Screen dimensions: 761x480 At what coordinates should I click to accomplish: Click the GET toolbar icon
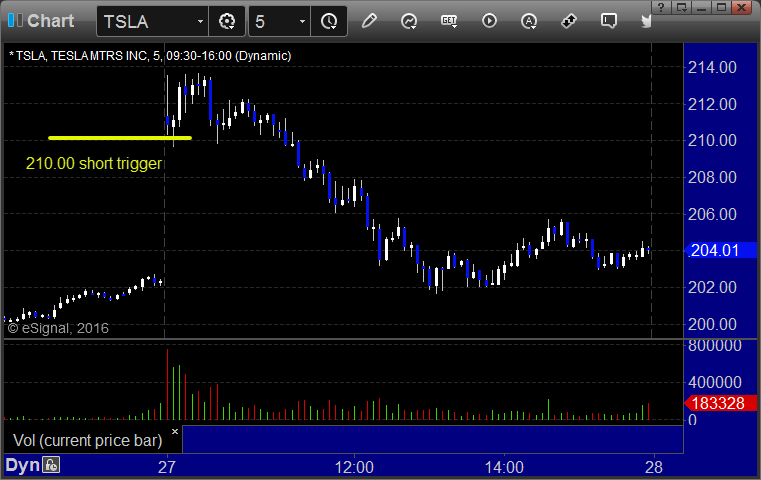pos(449,21)
